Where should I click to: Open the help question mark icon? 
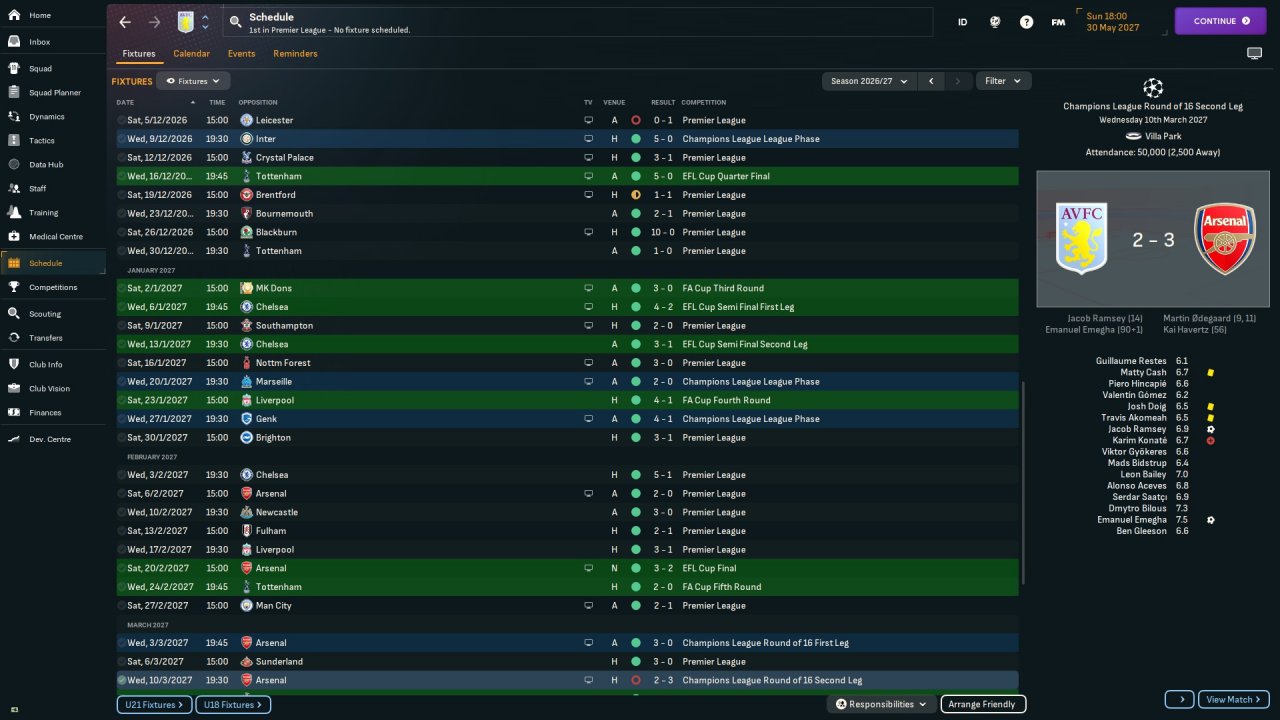(x=1026, y=22)
